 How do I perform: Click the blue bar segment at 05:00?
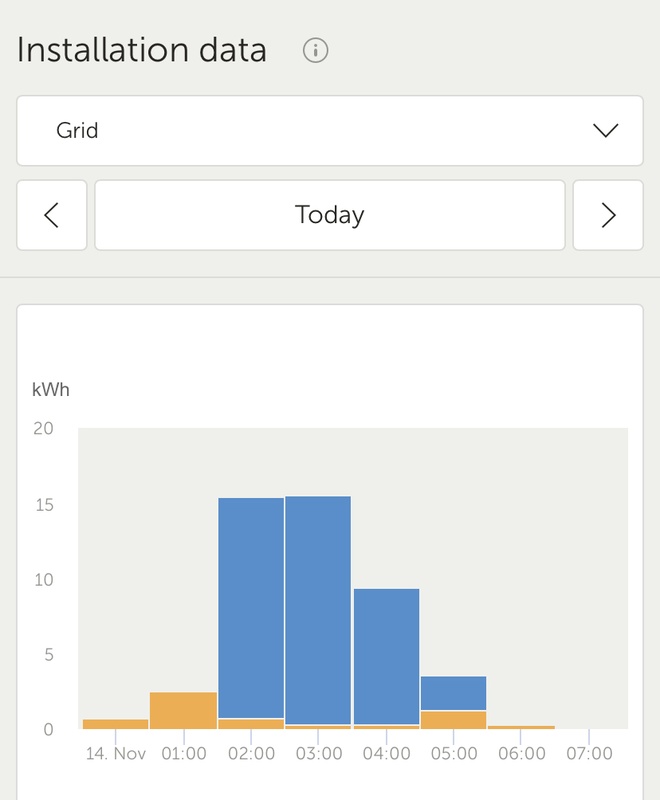click(453, 693)
